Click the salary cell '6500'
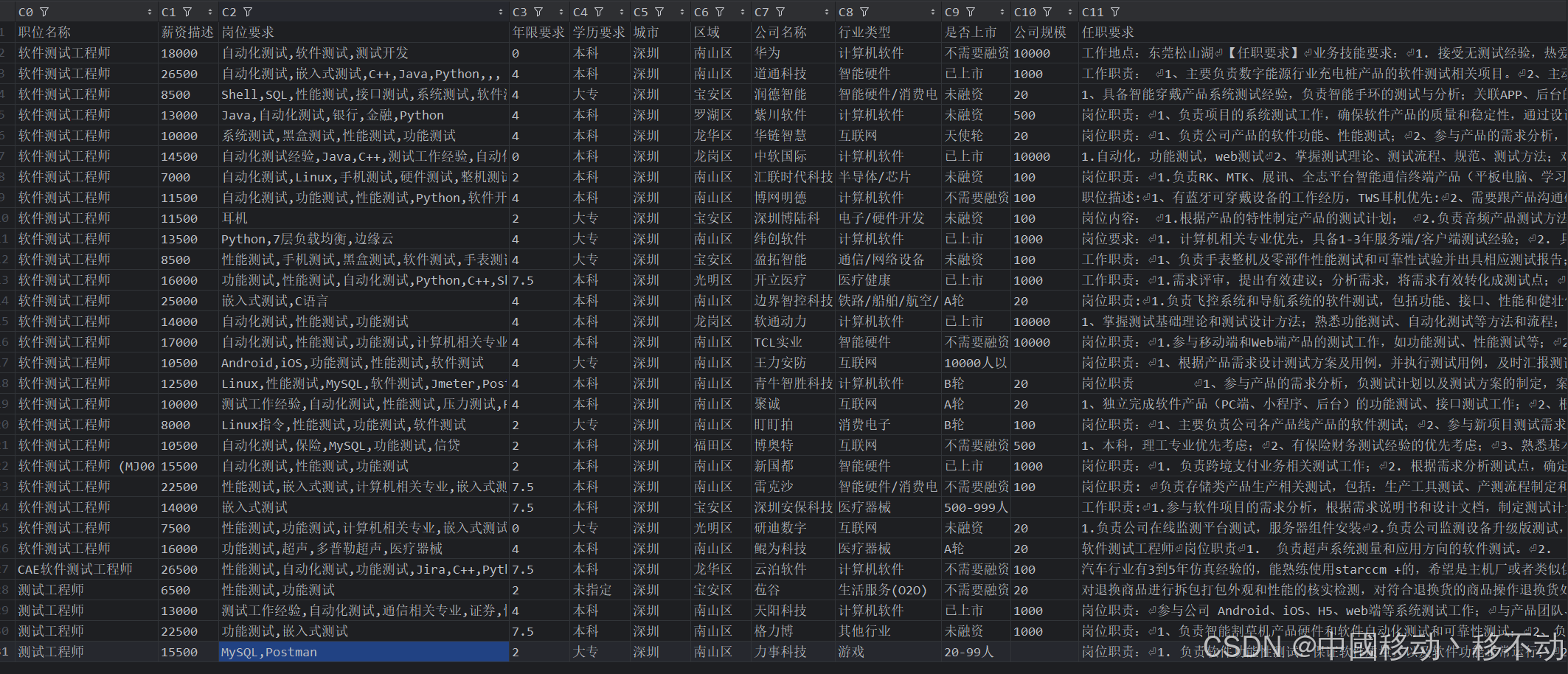The width and height of the screenshot is (1568, 674). click(176, 590)
